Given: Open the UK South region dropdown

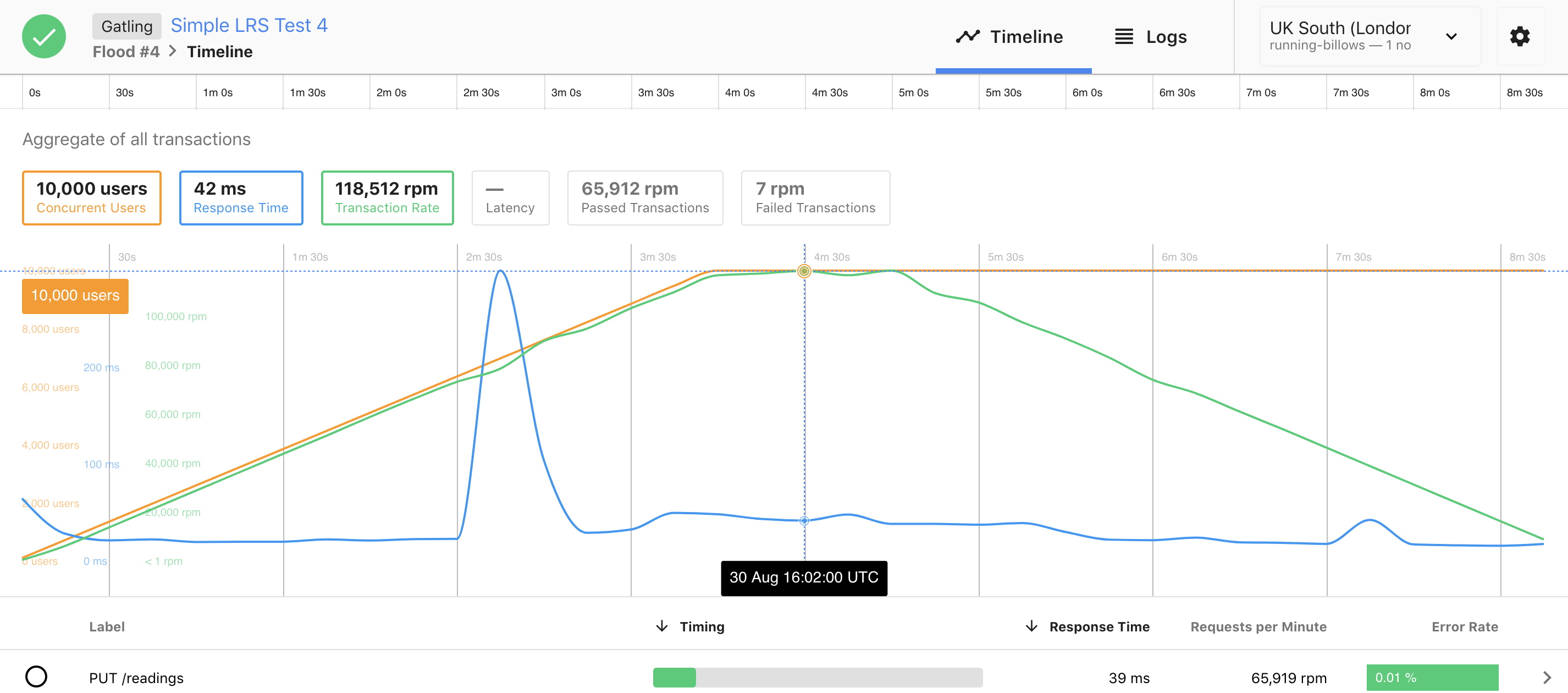Looking at the screenshot, I should (1449, 36).
